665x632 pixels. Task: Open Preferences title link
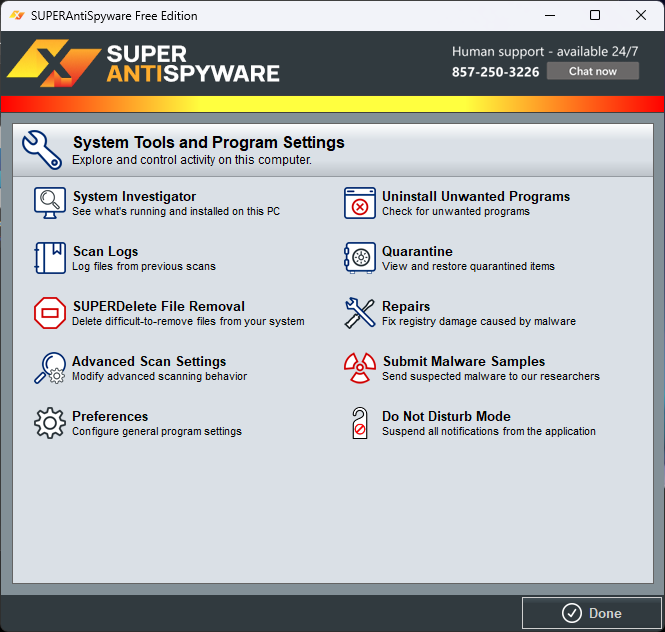pyautogui.click(x=110, y=416)
